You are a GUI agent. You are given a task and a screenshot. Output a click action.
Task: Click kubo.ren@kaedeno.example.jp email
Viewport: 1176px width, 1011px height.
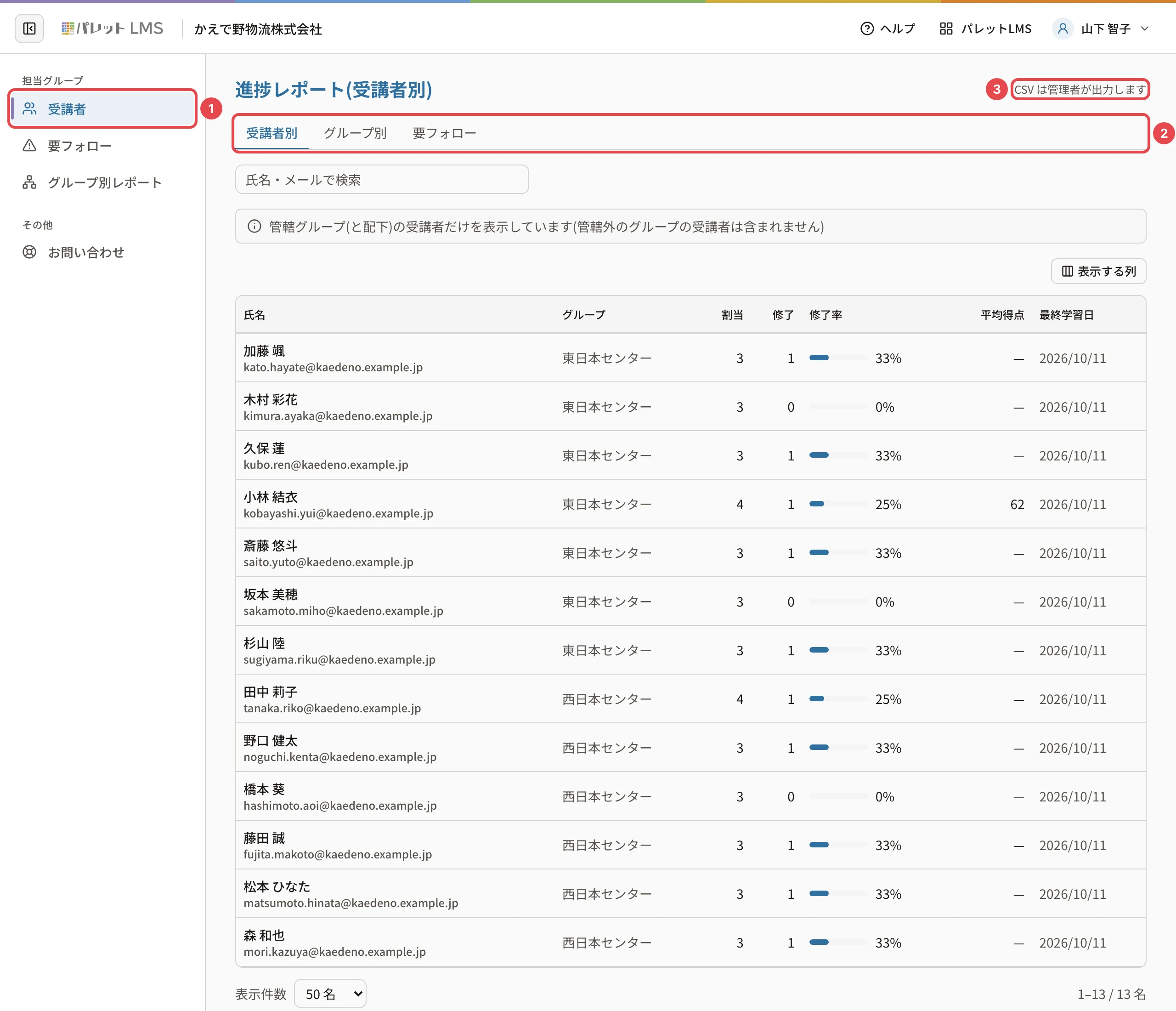pos(326,464)
